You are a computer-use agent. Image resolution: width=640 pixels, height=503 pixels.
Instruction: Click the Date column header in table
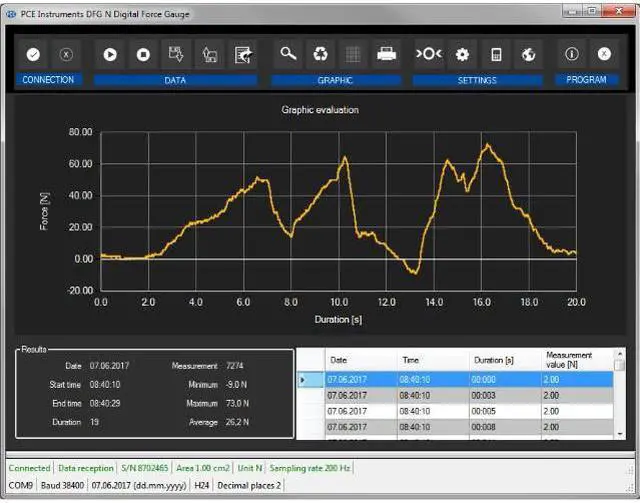tap(360, 360)
